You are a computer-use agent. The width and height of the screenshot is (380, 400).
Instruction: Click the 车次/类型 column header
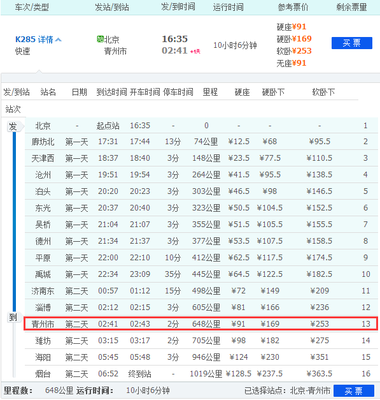pyautogui.click(x=32, y=7)
